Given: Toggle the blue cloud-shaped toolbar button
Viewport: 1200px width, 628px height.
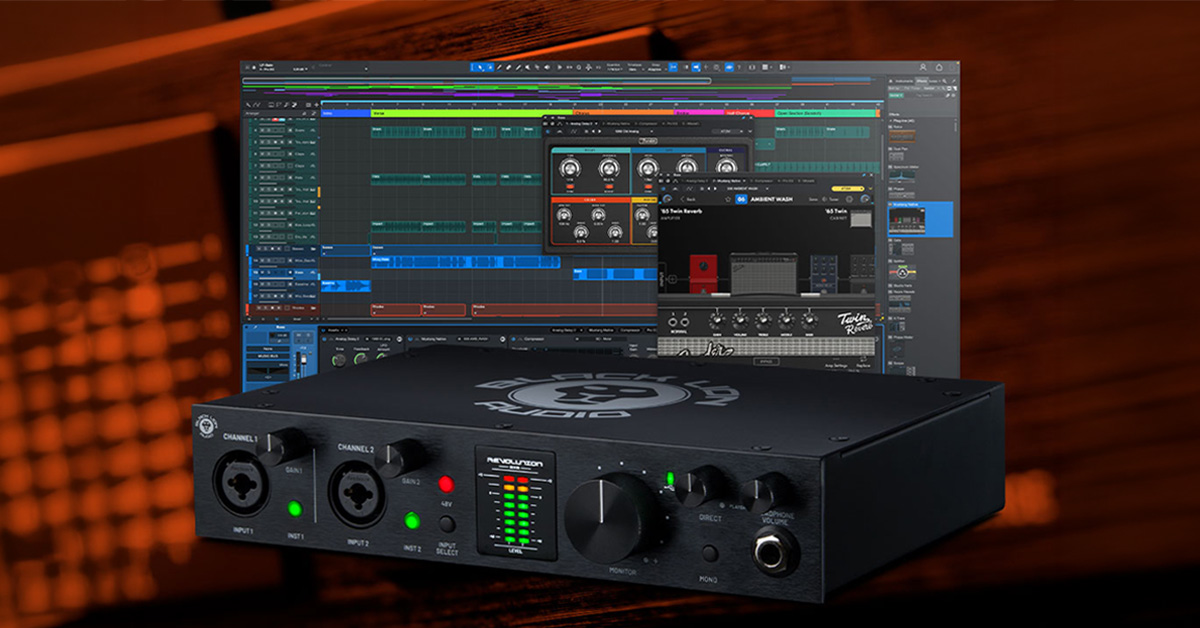Looking at the screenshot, I should tap(729, 67).
